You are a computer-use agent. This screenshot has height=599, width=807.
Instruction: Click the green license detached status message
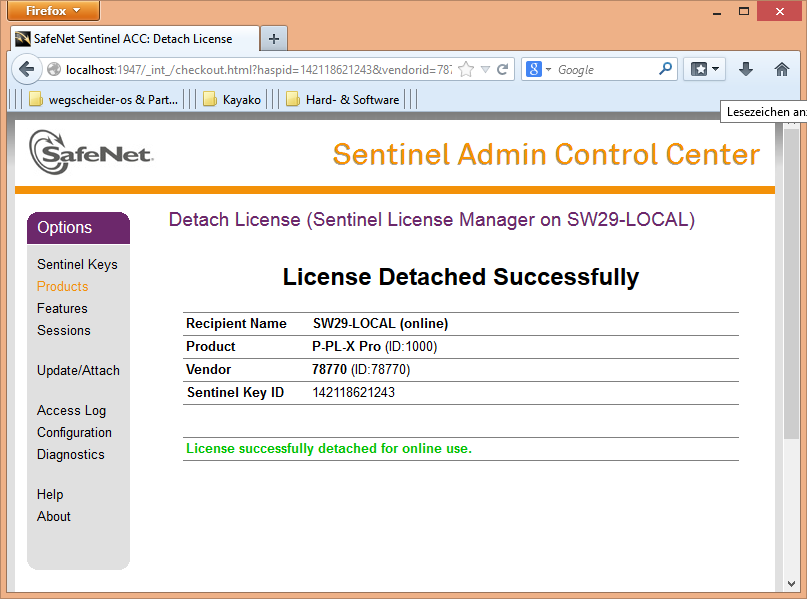(329, 449)
